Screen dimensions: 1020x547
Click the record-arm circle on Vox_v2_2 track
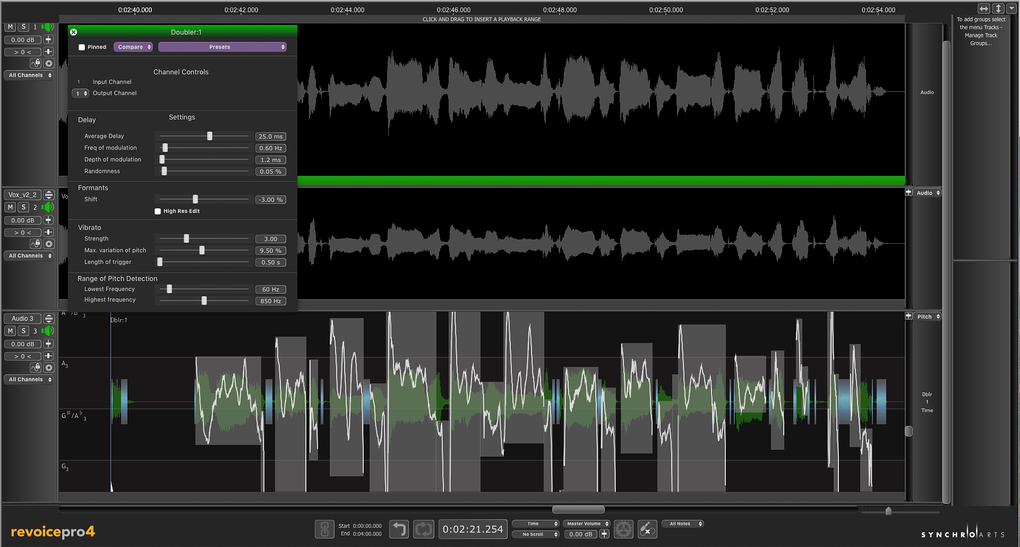click(49, 244)
